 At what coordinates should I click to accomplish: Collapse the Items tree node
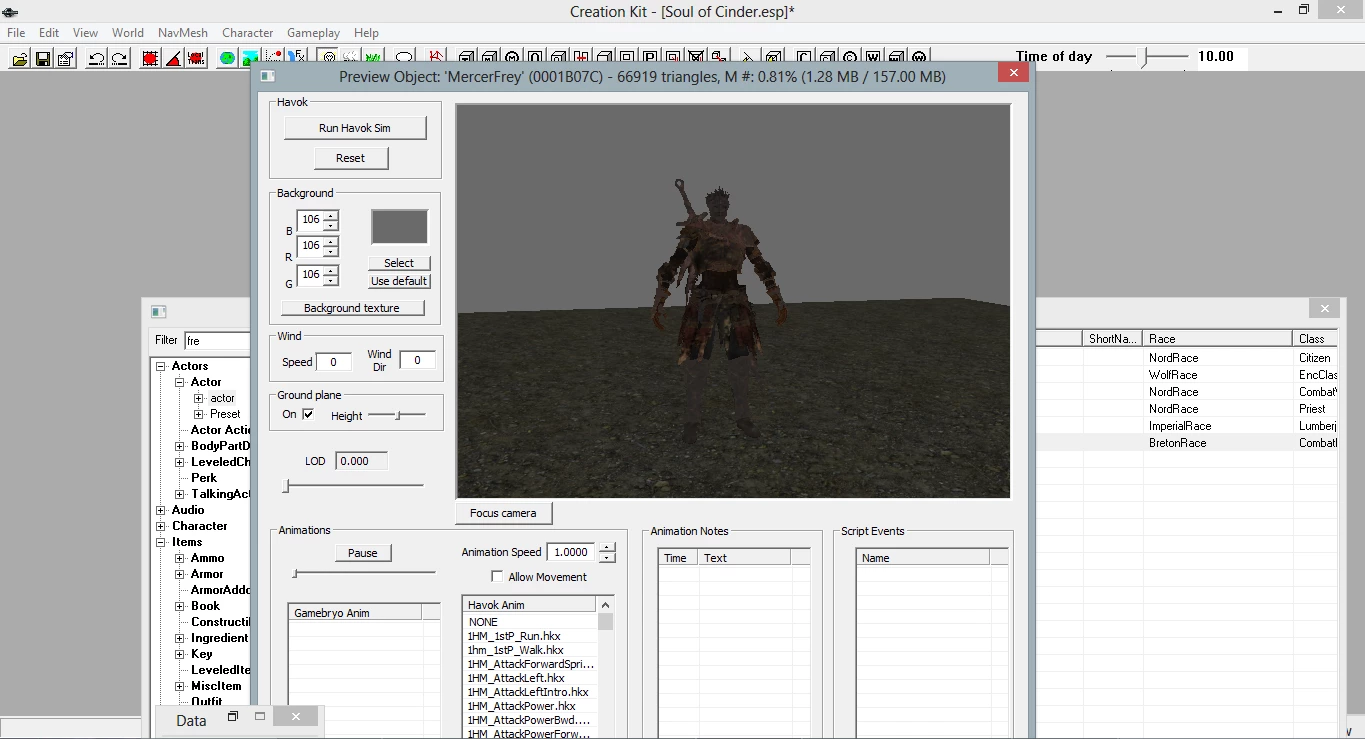pyautogui.click(x=161, y=542)
